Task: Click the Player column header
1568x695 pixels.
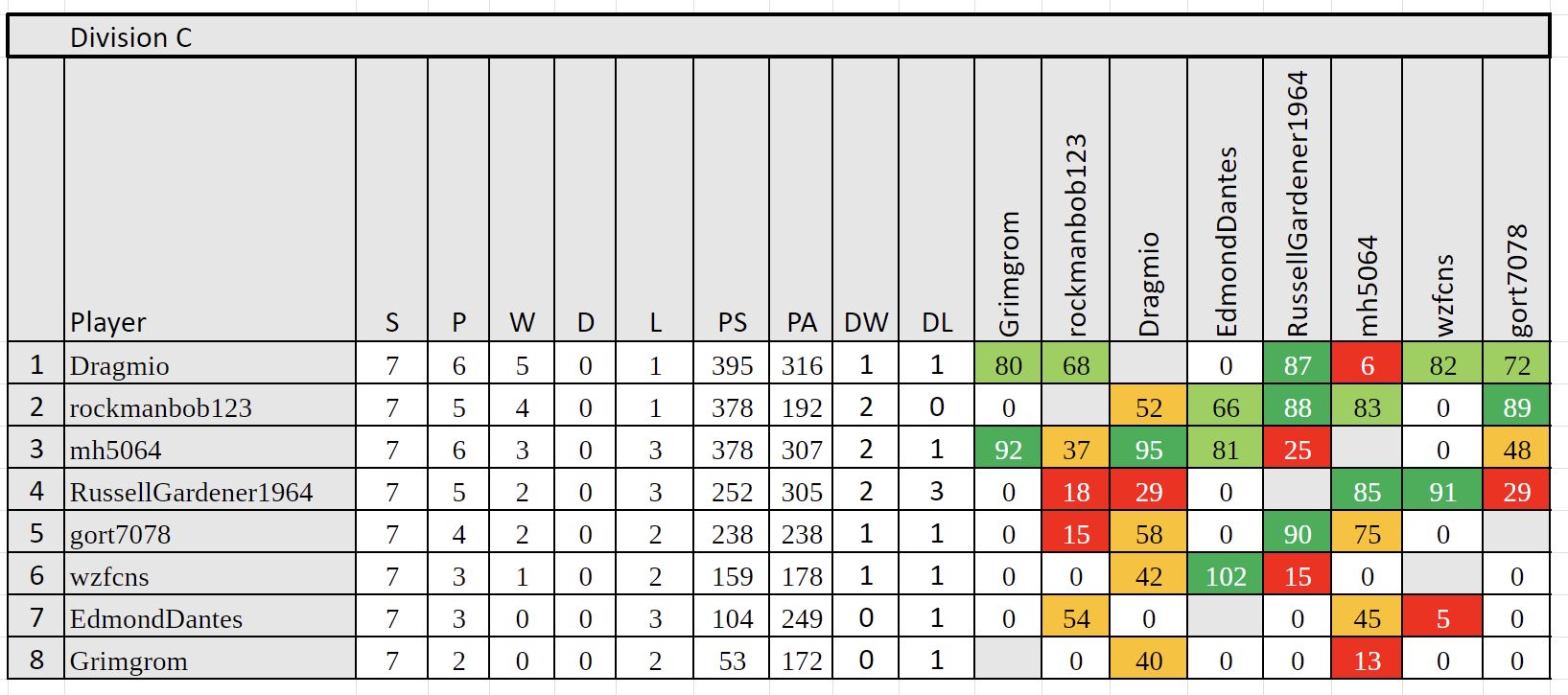Action: coord(108,322)
